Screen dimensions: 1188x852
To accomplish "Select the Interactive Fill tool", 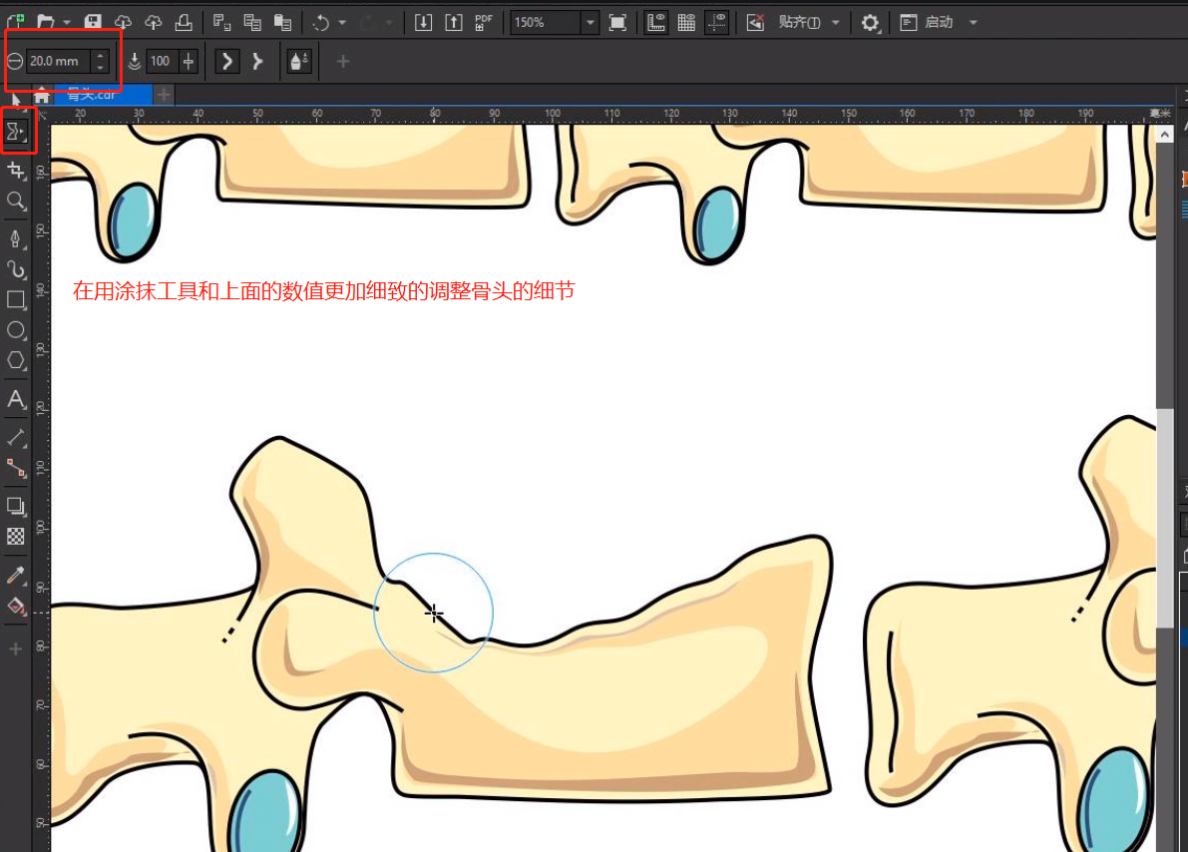I will pyautogui.click(x=16, y=605).
